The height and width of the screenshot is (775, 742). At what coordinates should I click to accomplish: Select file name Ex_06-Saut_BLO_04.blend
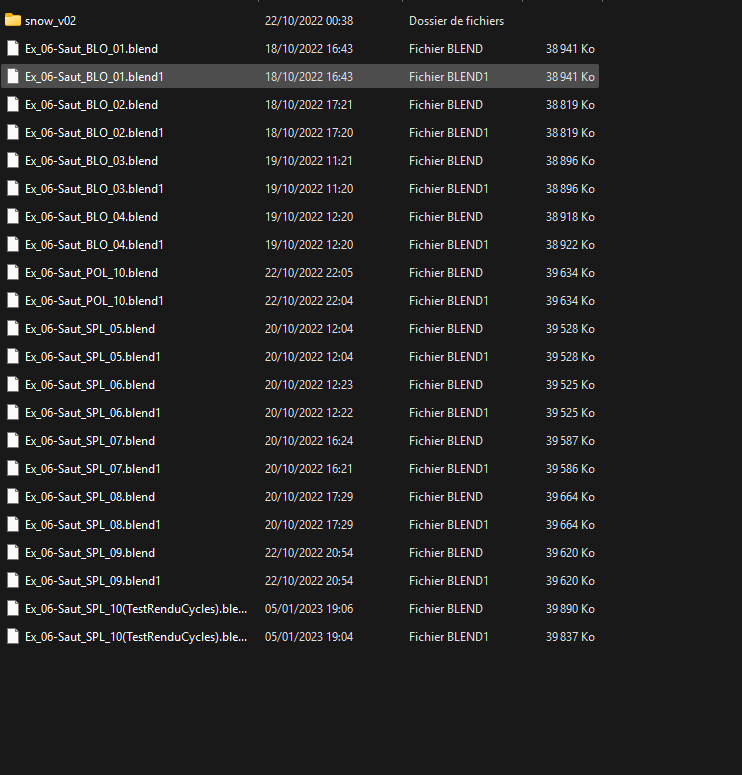tap(91, 217)
